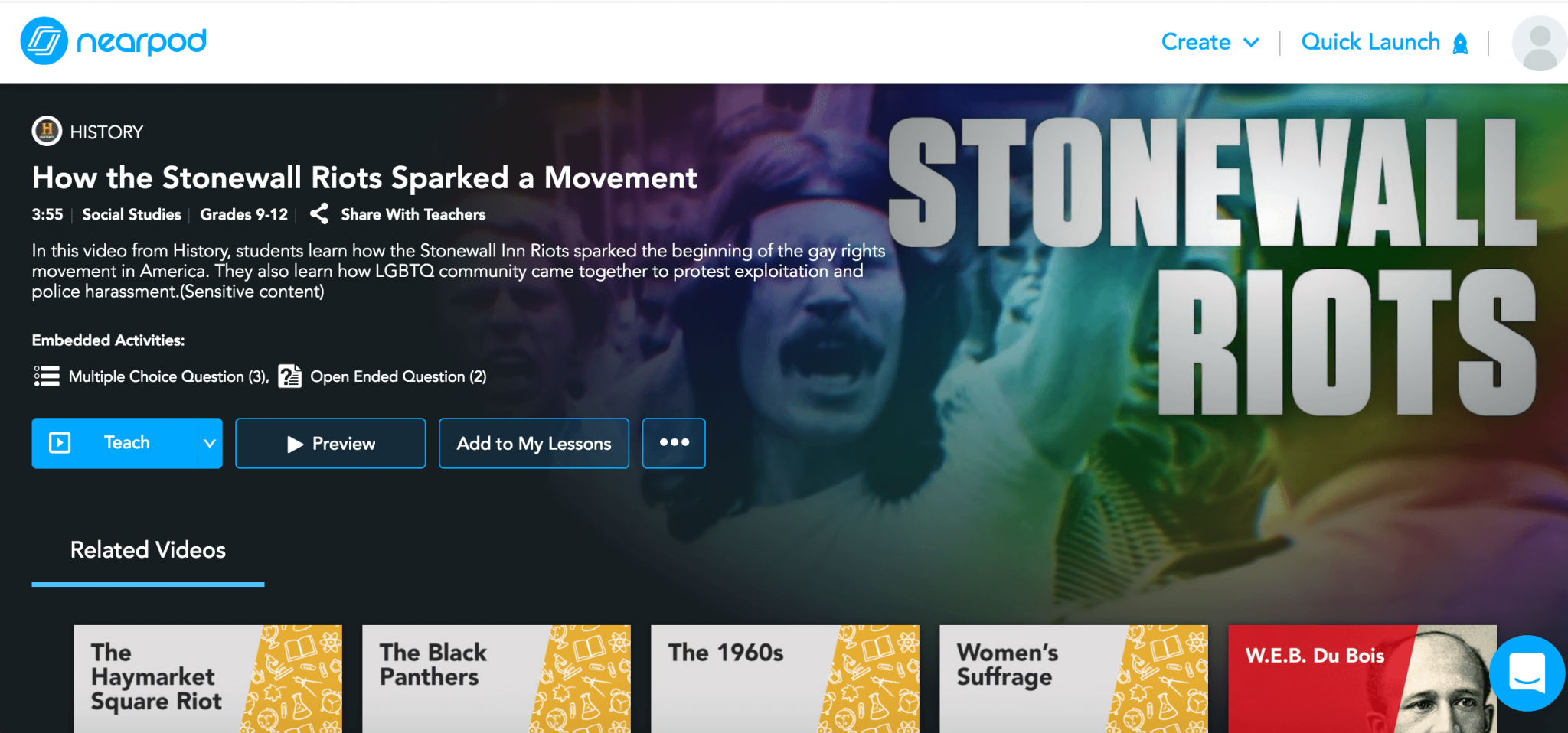
Task: Click the Nearpod logo
Action: click(x=113, y=41)
